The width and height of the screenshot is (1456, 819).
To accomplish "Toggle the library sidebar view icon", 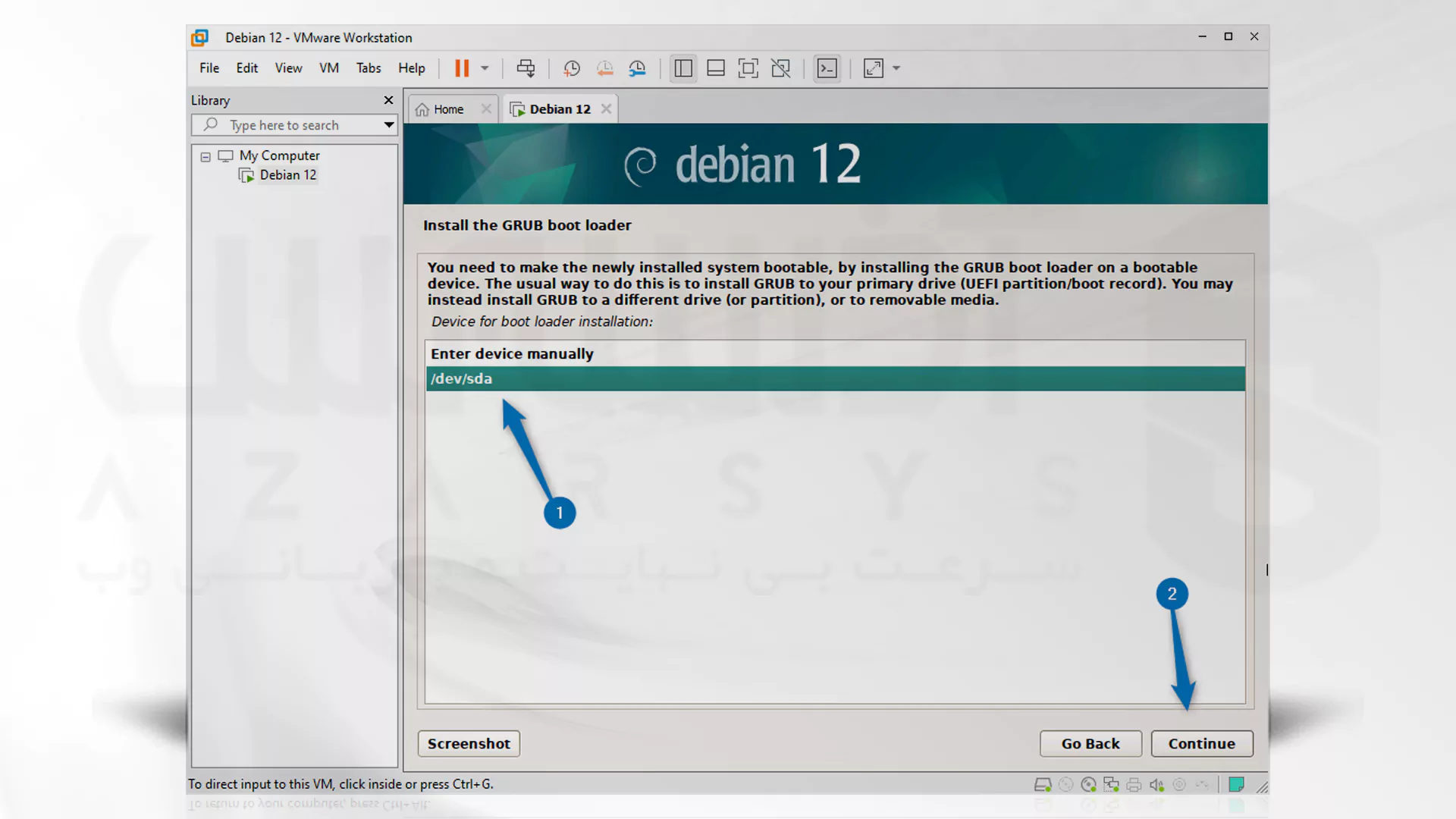I will tap(683, 68).
